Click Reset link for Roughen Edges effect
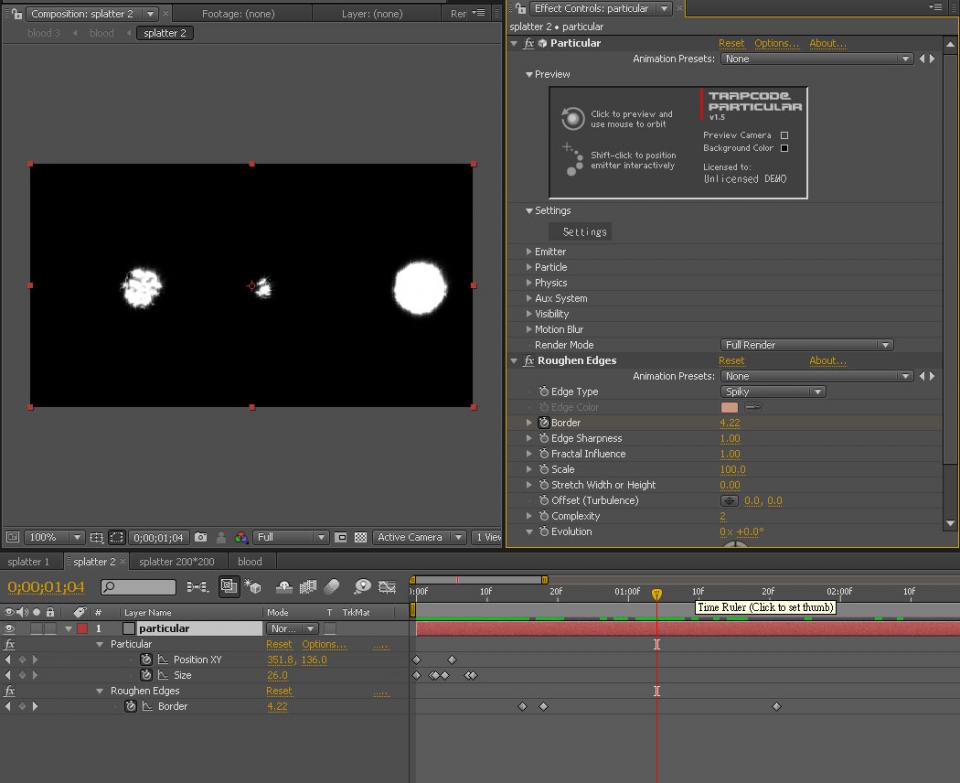 pos(731,361)
